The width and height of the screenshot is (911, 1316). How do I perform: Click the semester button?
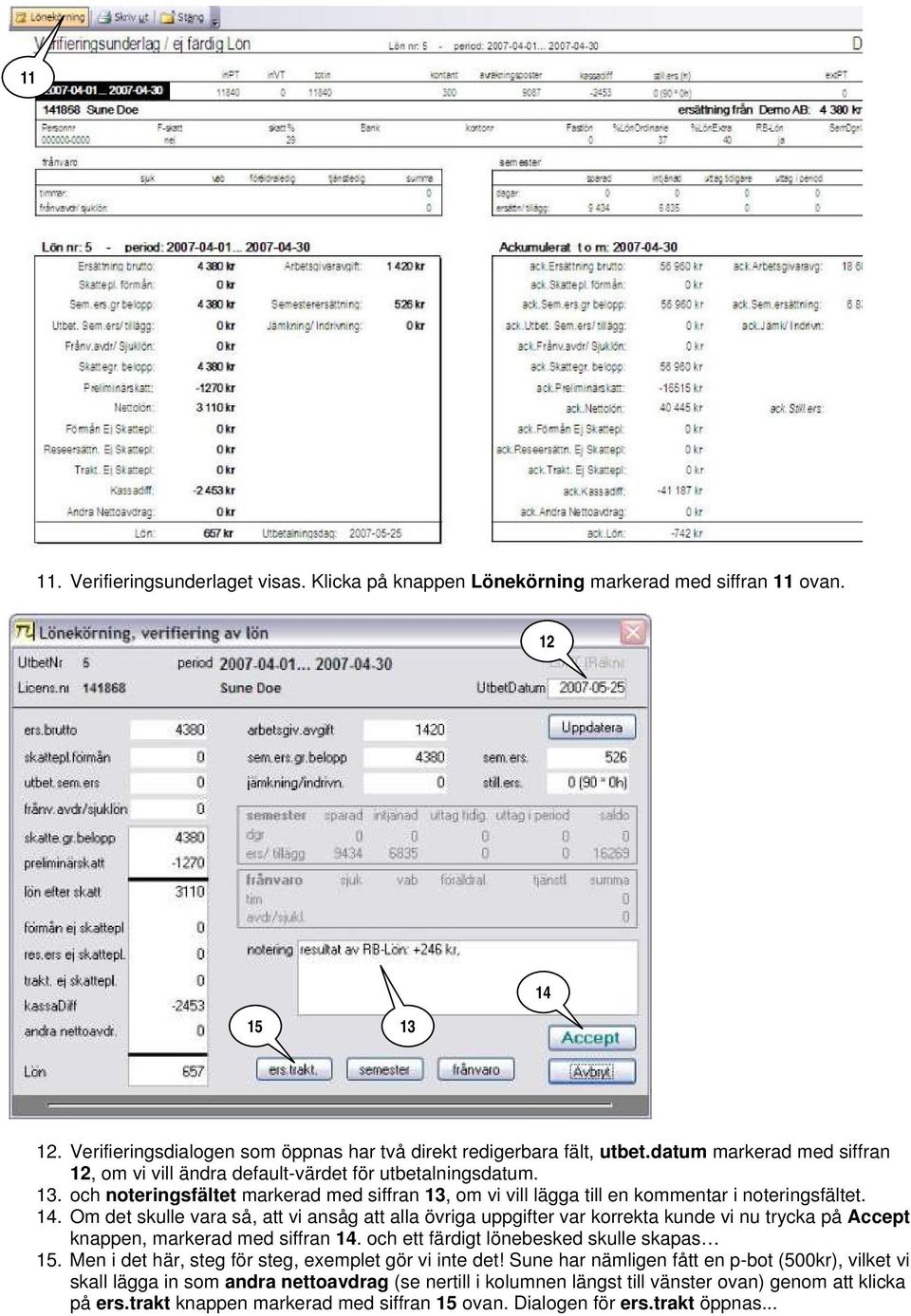384,1069
